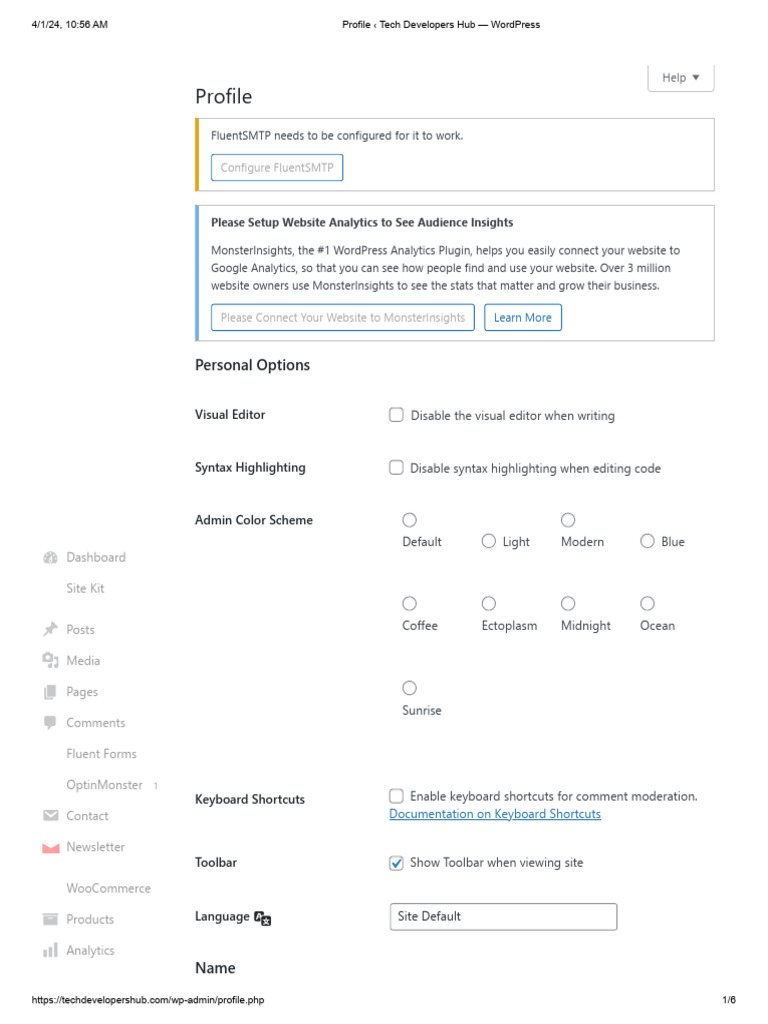
Task: Expand the Help dropdown tab
Action: tap(681, 78)
